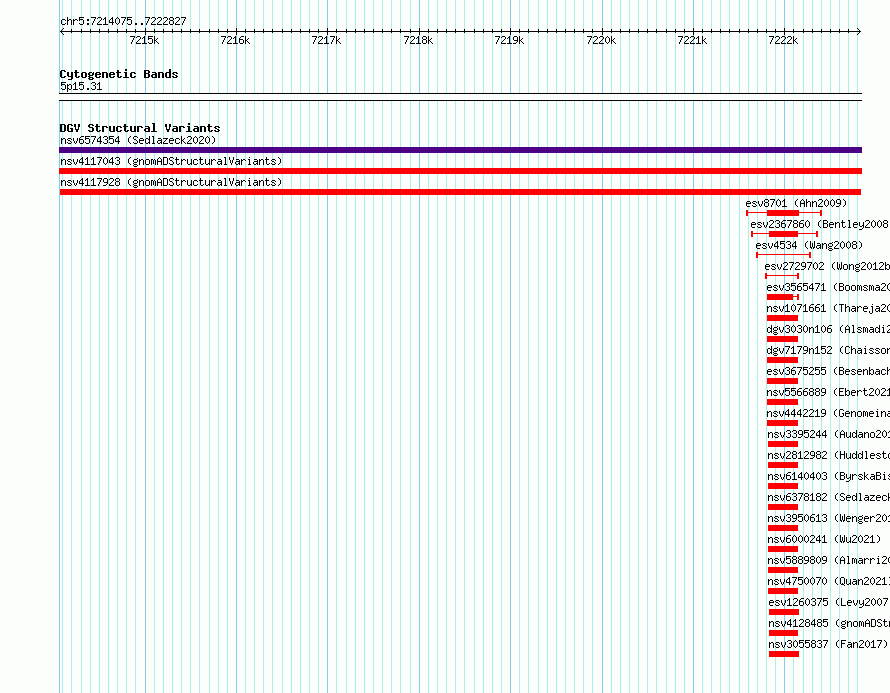Open variant nsv5889809 Almarri label

click(829, 560)
